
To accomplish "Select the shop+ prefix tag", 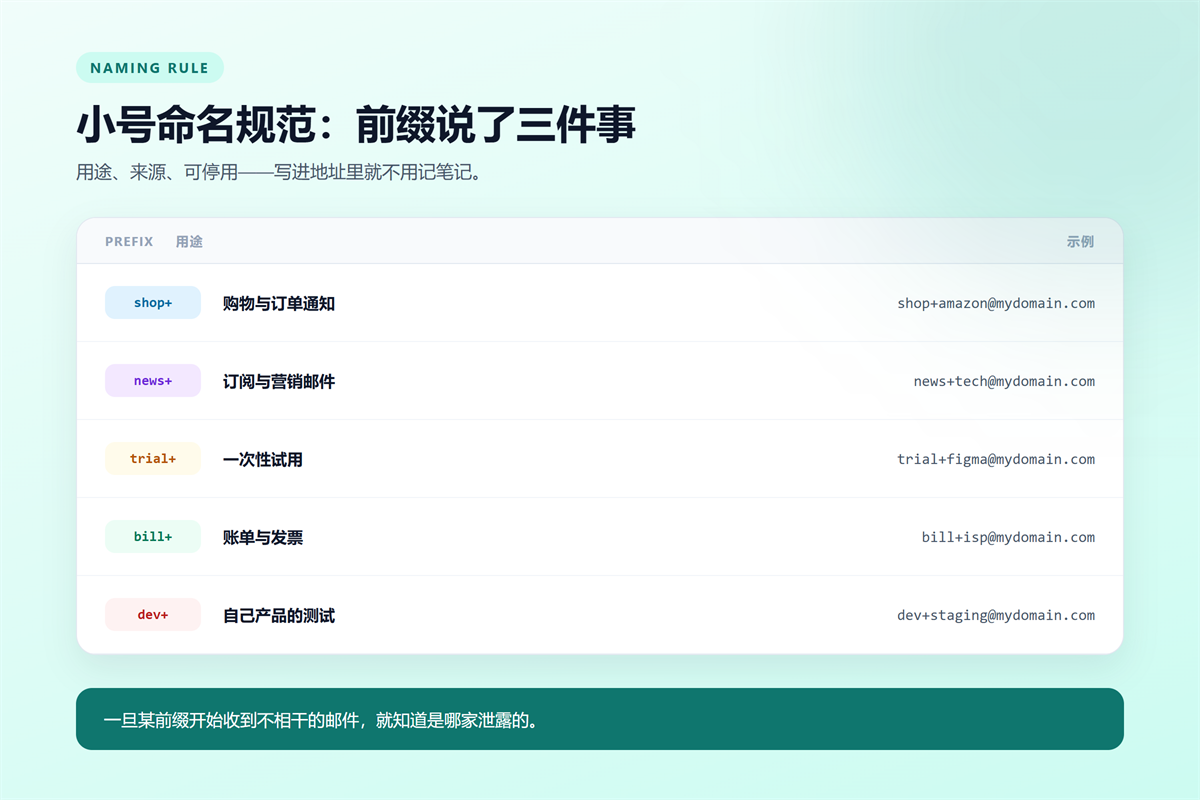I will 153,303.
